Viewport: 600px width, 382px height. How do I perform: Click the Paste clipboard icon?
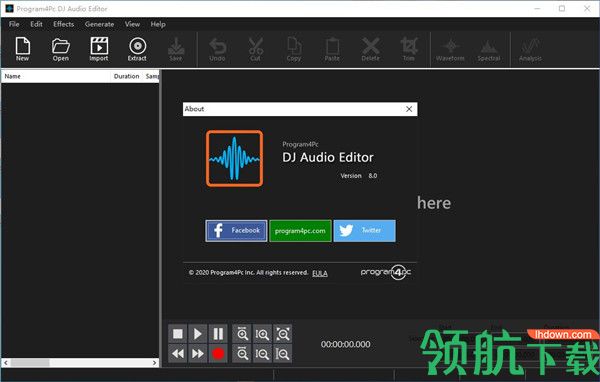click(x=332, y=49)
